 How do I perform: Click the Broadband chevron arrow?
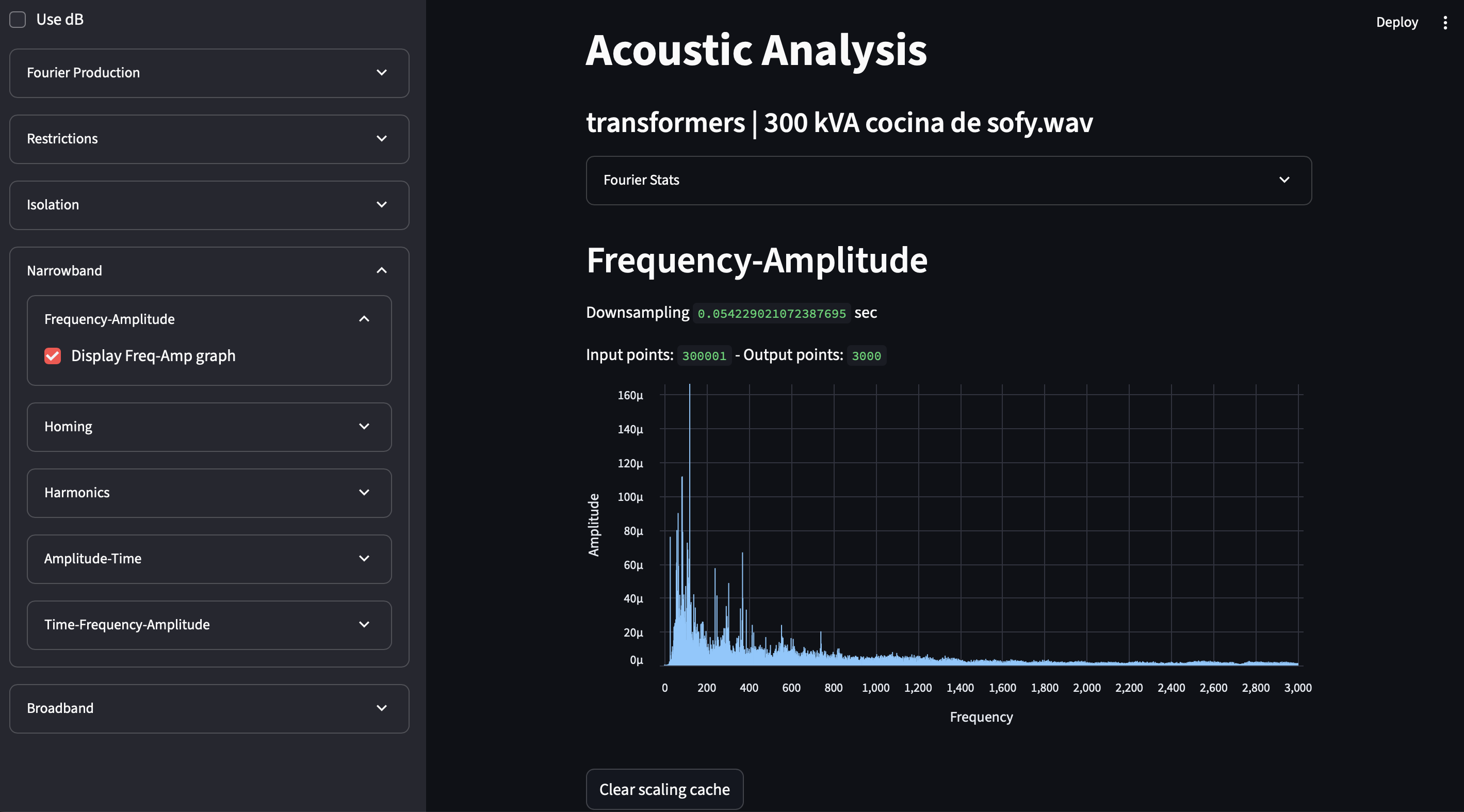tap(381, 708)
